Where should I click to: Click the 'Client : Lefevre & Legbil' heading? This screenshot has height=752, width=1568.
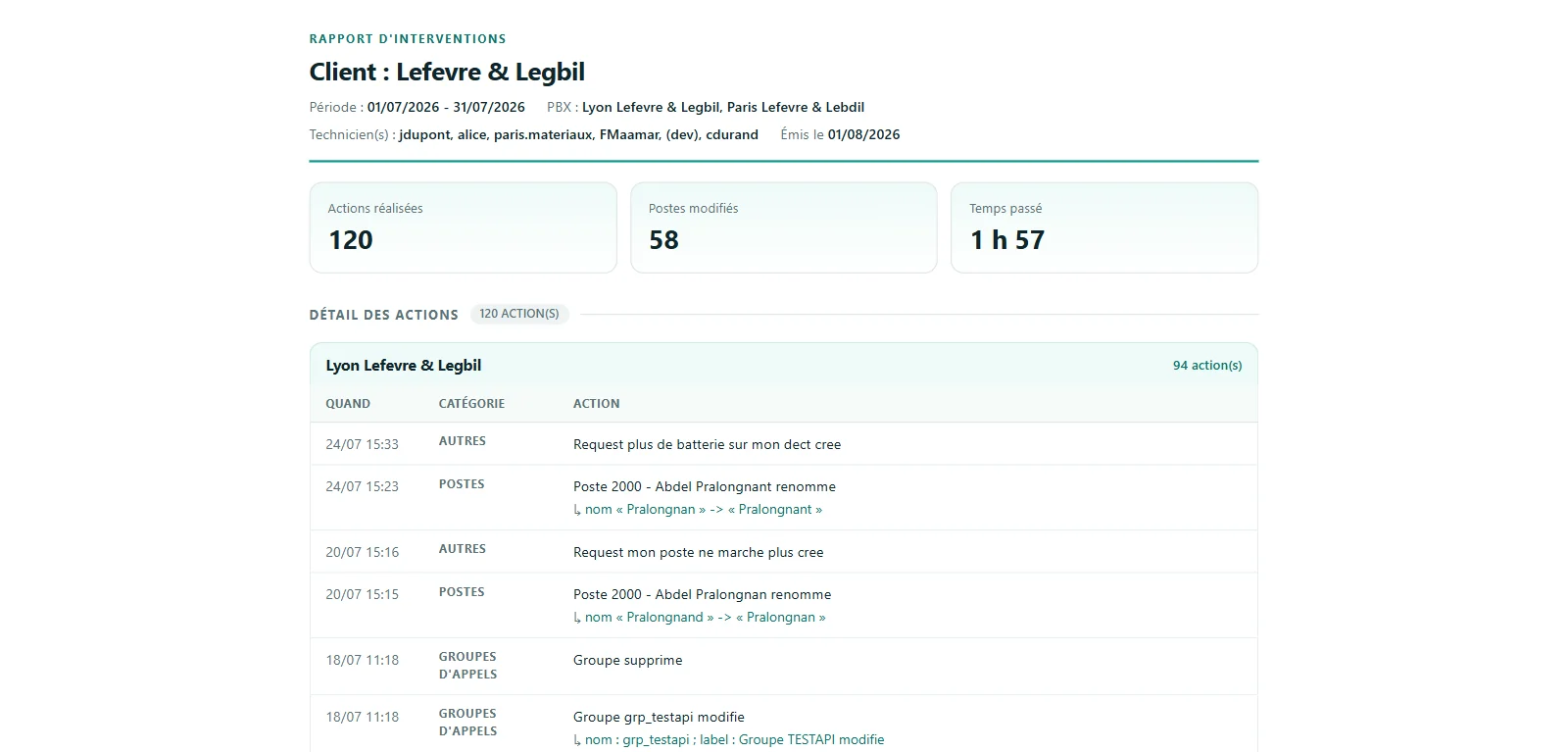click(x=447, y=72)
